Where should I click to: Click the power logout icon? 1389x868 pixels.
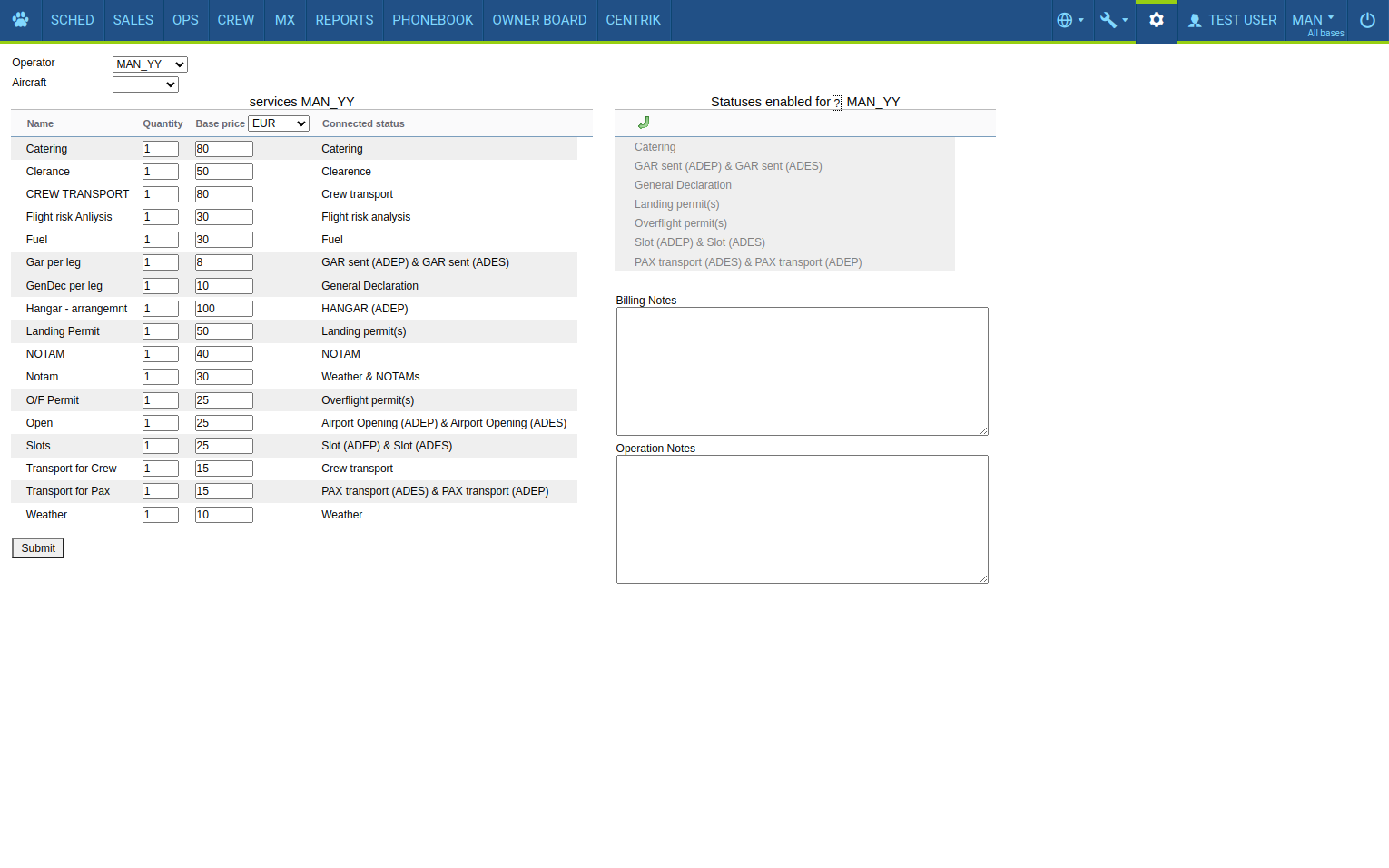(x=1367, y=20)
